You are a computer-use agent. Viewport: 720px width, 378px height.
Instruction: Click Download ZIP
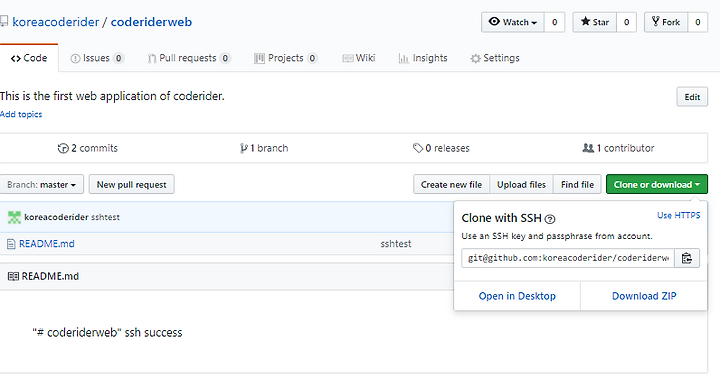(644, 296)
